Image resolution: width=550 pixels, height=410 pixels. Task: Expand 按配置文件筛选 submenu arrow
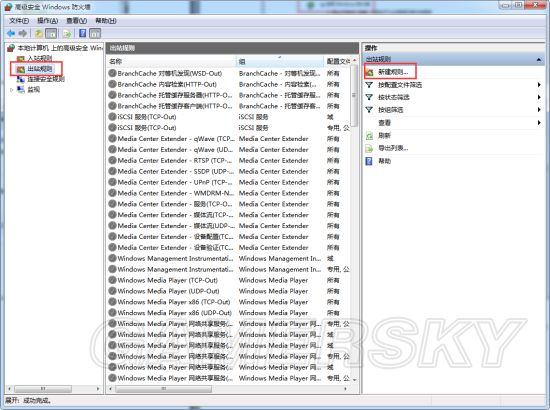[539, 85]
